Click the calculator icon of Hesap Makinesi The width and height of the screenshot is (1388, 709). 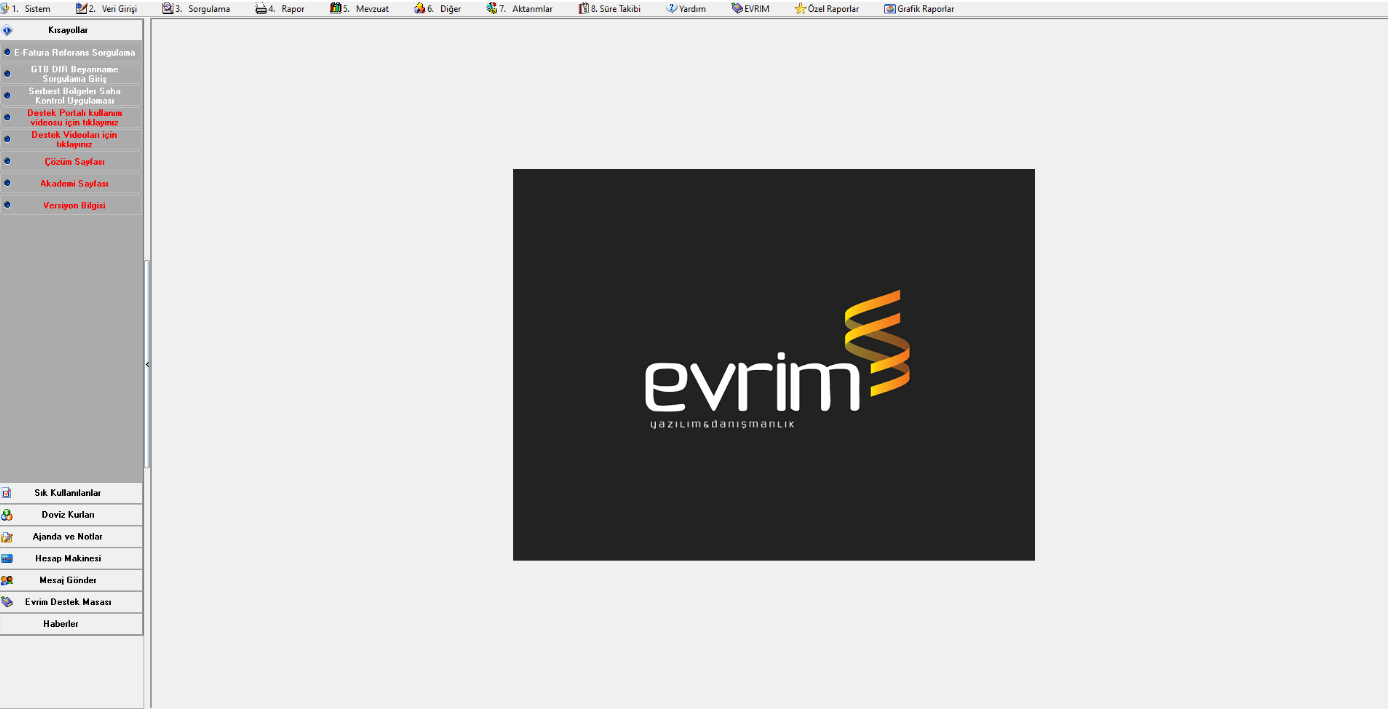pos(7,559)
